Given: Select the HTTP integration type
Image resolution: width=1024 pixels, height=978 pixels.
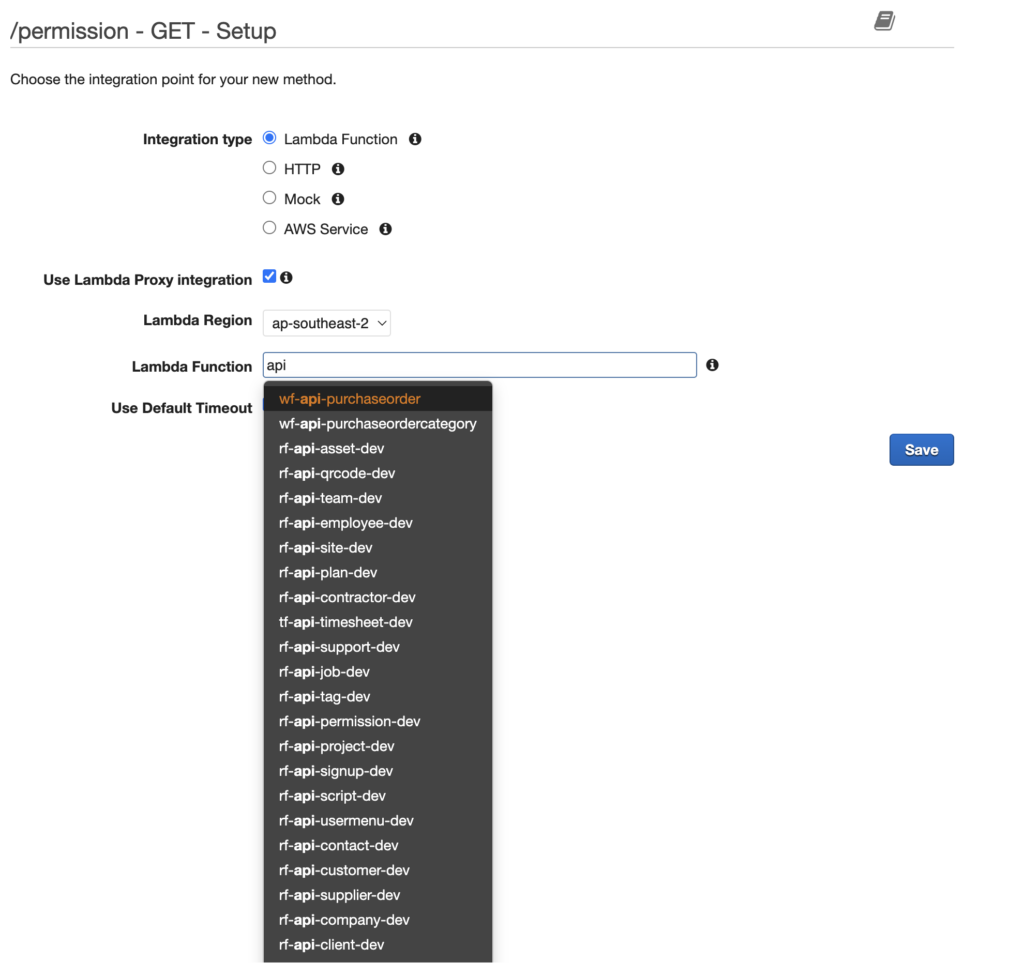Looking at the screenshot, I should [269, 168].
